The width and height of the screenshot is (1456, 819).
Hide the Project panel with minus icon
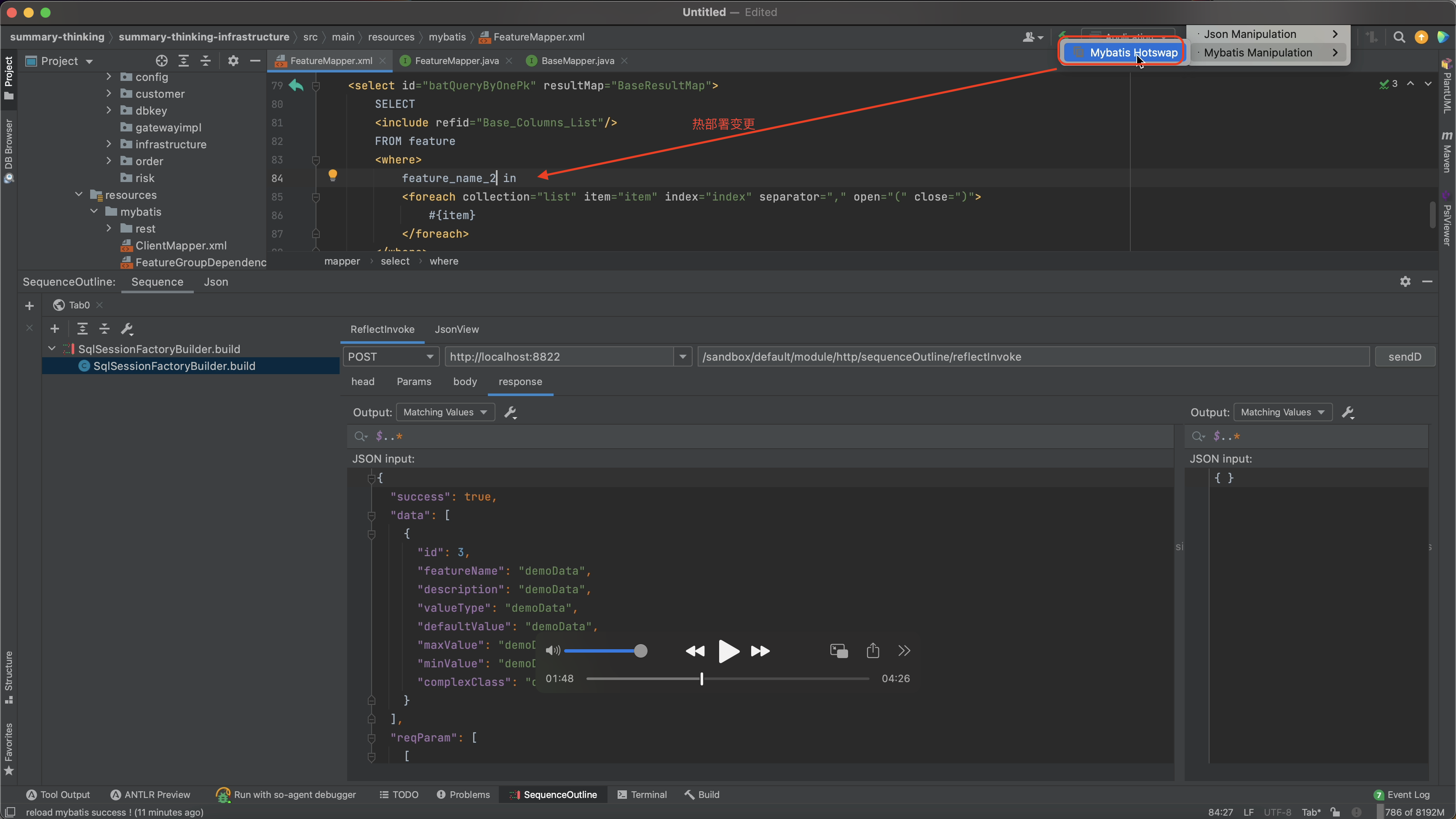255,61
